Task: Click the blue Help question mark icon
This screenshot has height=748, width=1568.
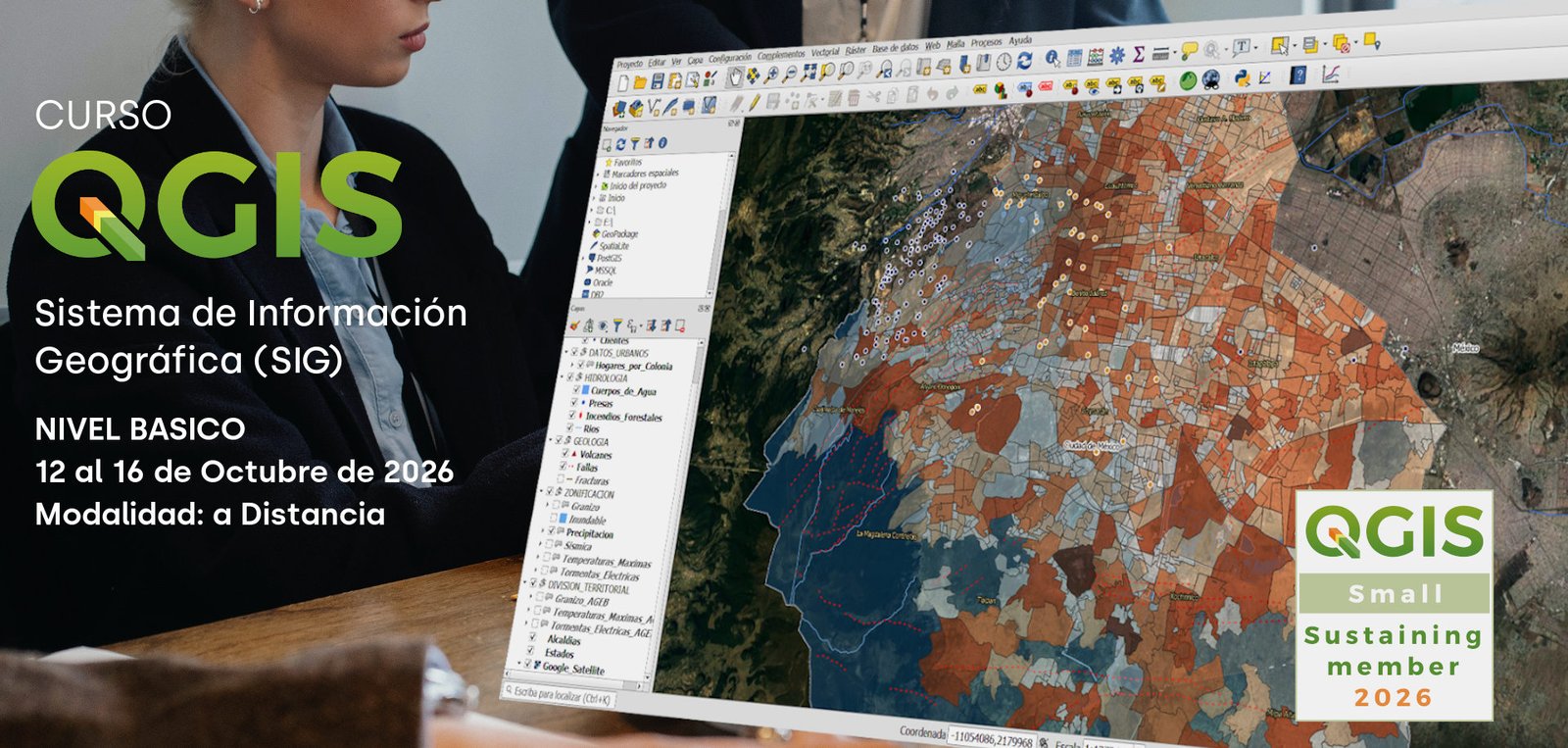Action: [1298, 75]
